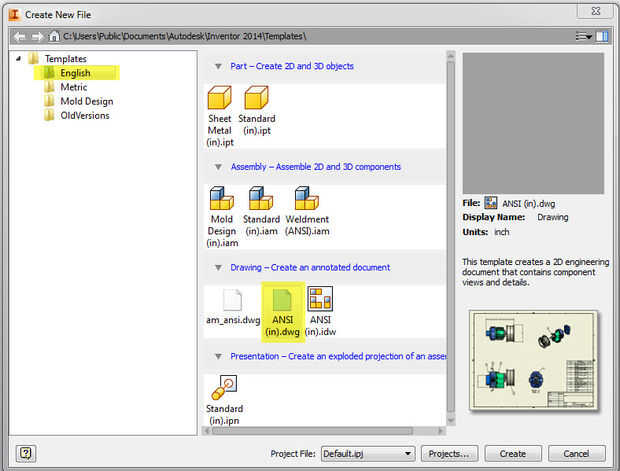Click Part – Create 2D and 3D objects header
Screen dimensions: 620x471
(x=292, y=66)
